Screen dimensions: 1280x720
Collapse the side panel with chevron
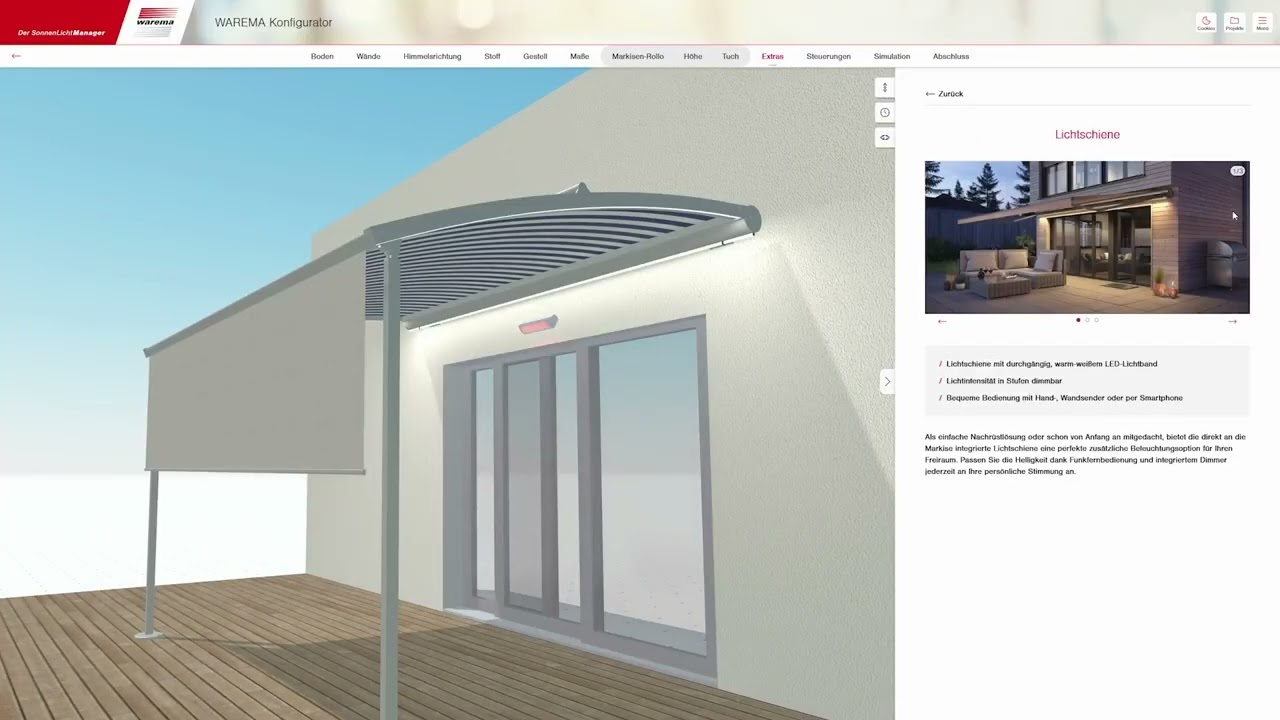click(886, 381)
